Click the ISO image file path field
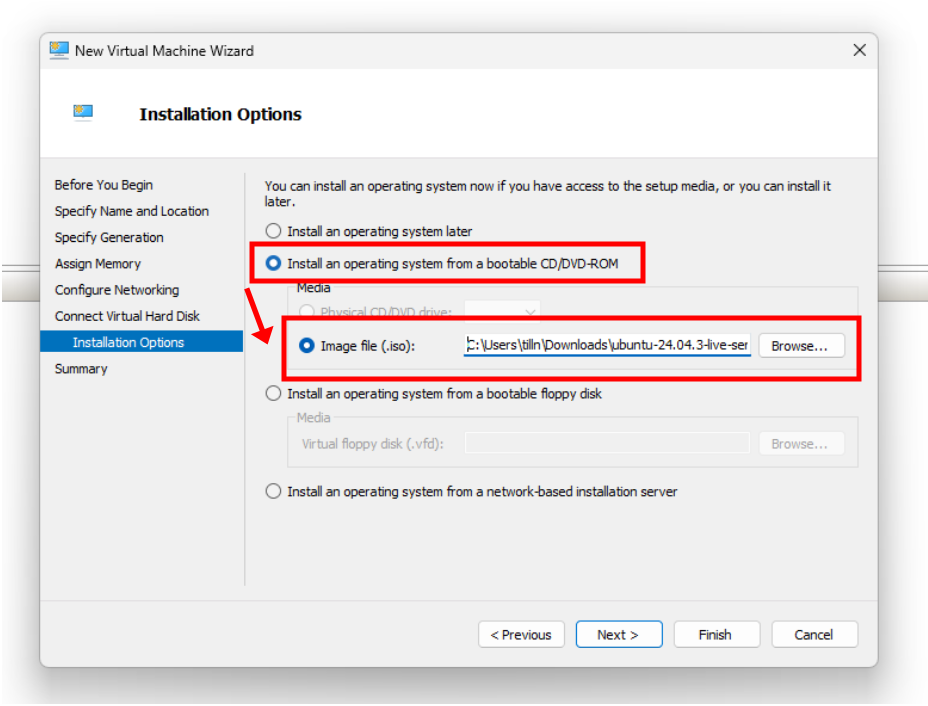The width and height of the screenshot is (928, 706). (x=607, y=345)
